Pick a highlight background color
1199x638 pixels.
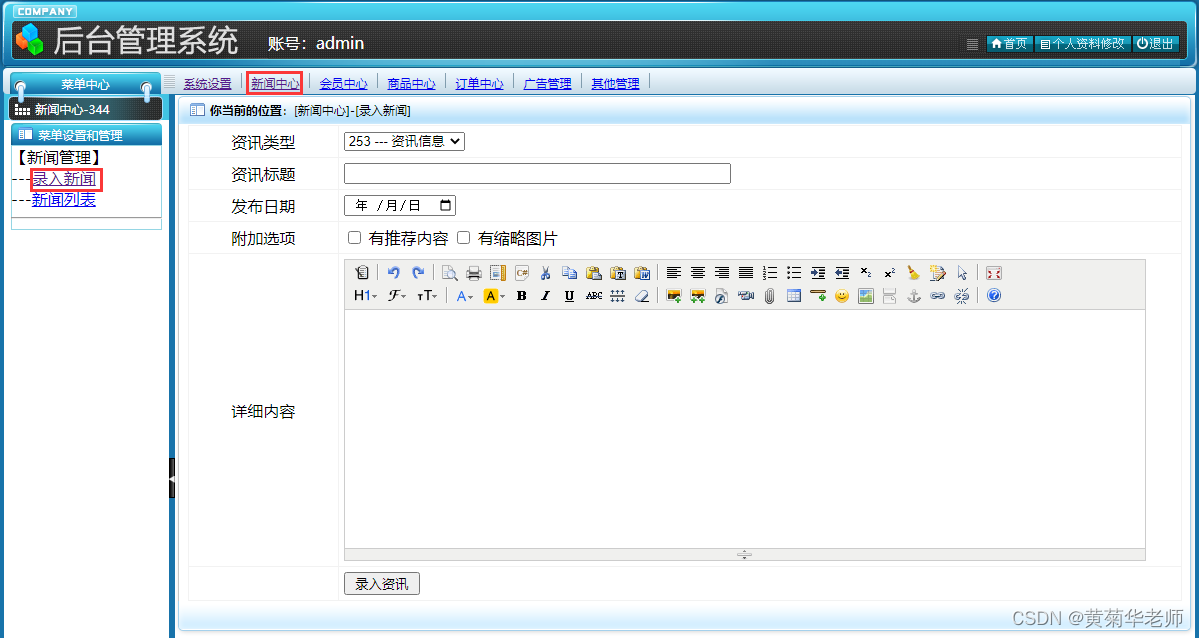pos(494,296)
